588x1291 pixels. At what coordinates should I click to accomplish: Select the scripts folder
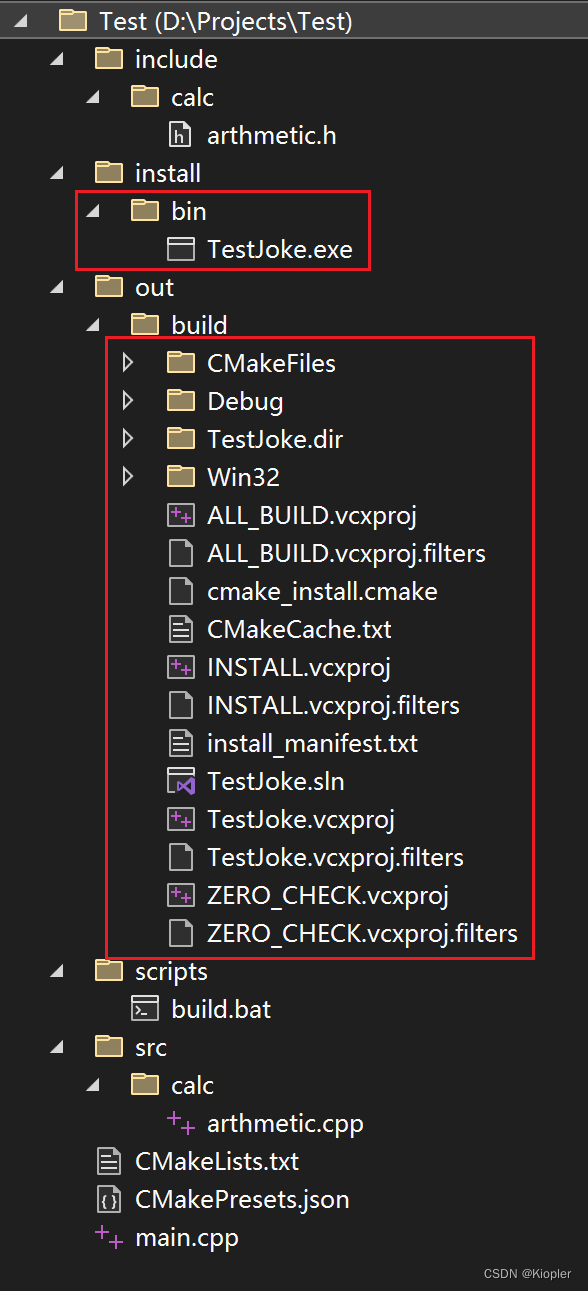pyautogui.click(x=170, y=971)
